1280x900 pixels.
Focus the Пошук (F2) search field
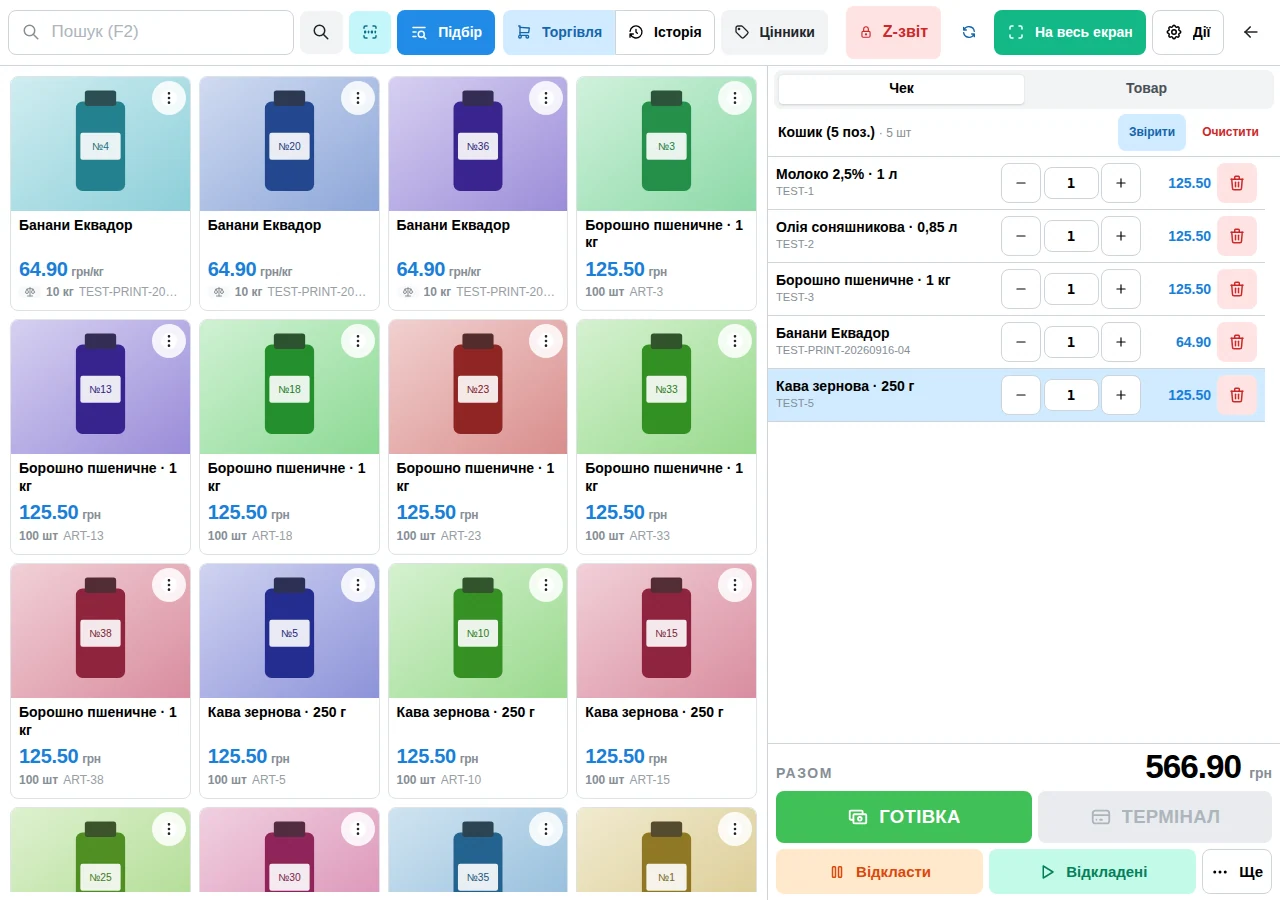[151, 32]
